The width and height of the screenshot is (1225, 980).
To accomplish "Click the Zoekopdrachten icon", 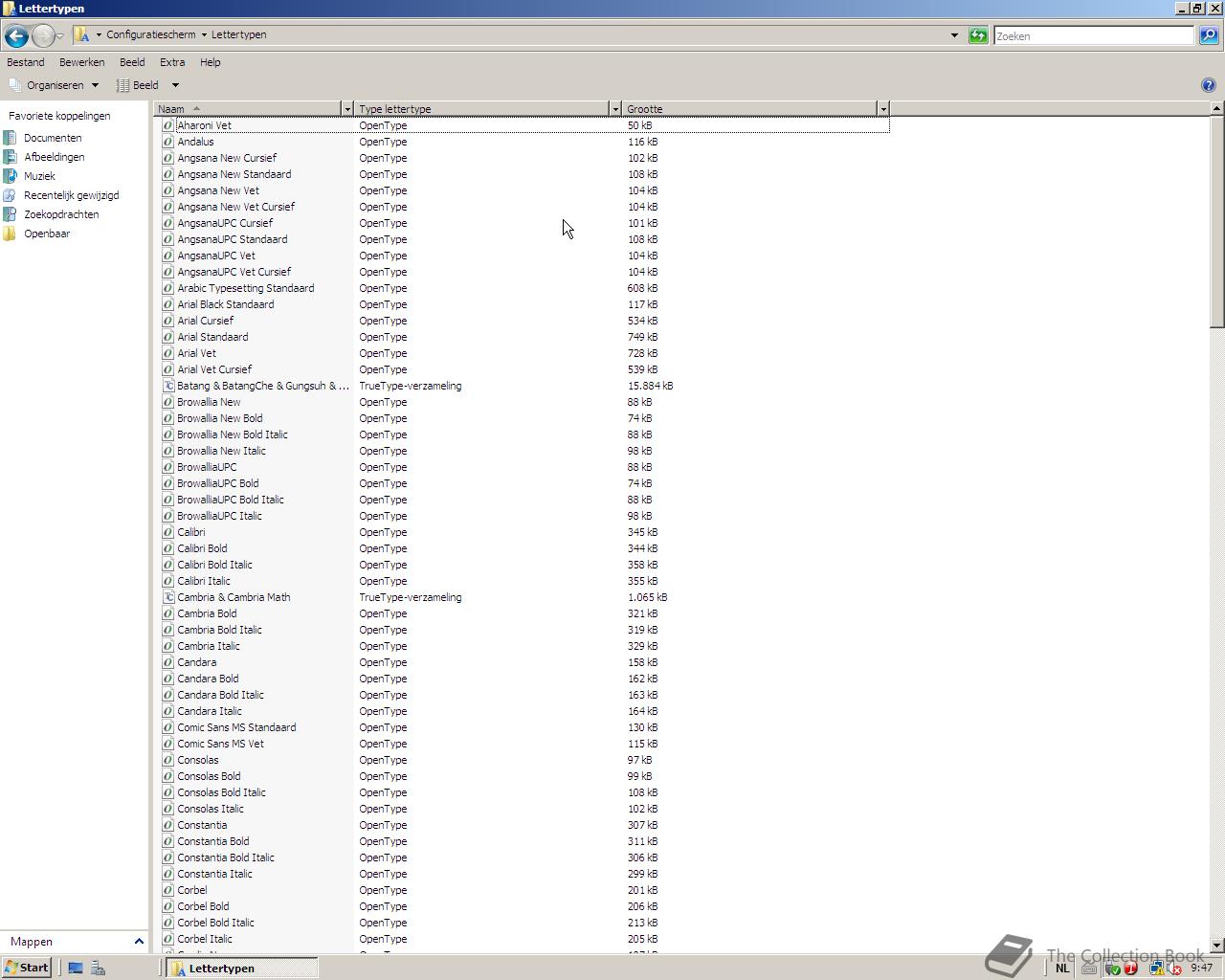I will pos(11,214).
